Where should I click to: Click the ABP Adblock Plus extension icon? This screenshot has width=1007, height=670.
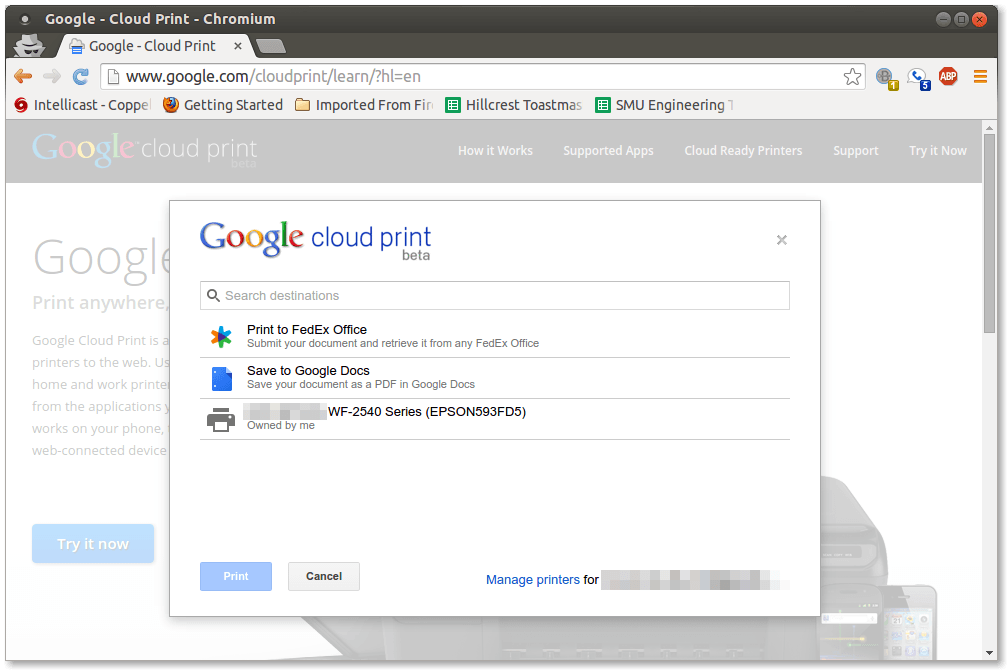[947, 76]
